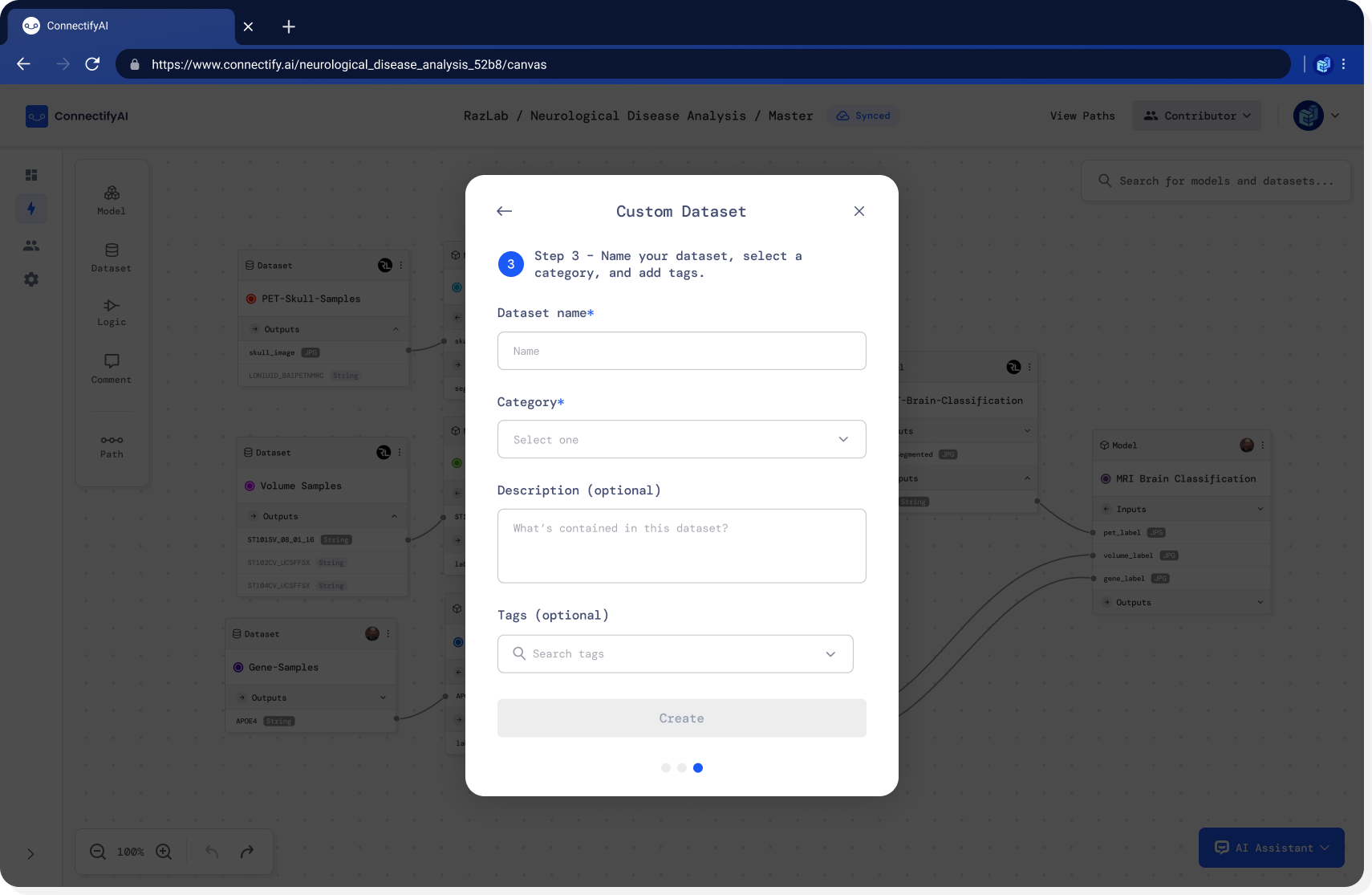Open the Category select dropdown

(681, 439)
